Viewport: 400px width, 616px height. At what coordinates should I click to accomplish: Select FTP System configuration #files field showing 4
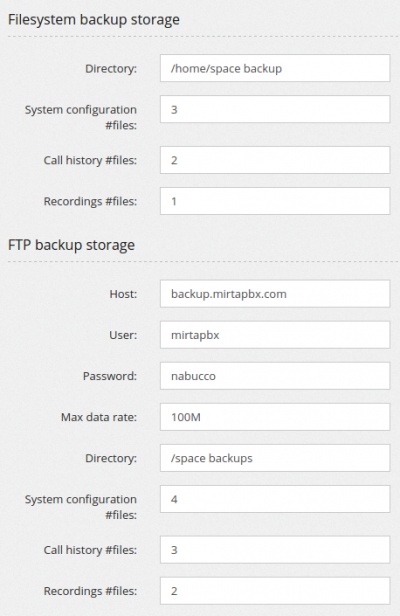coord(275,499)
